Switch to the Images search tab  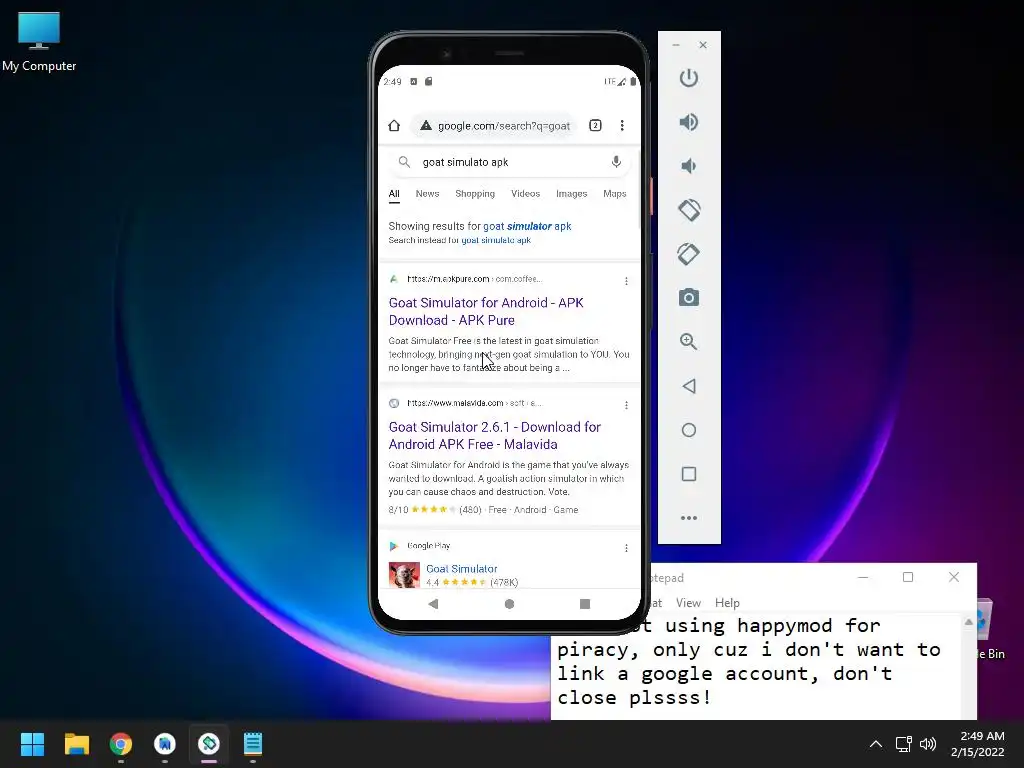(571, 194)
